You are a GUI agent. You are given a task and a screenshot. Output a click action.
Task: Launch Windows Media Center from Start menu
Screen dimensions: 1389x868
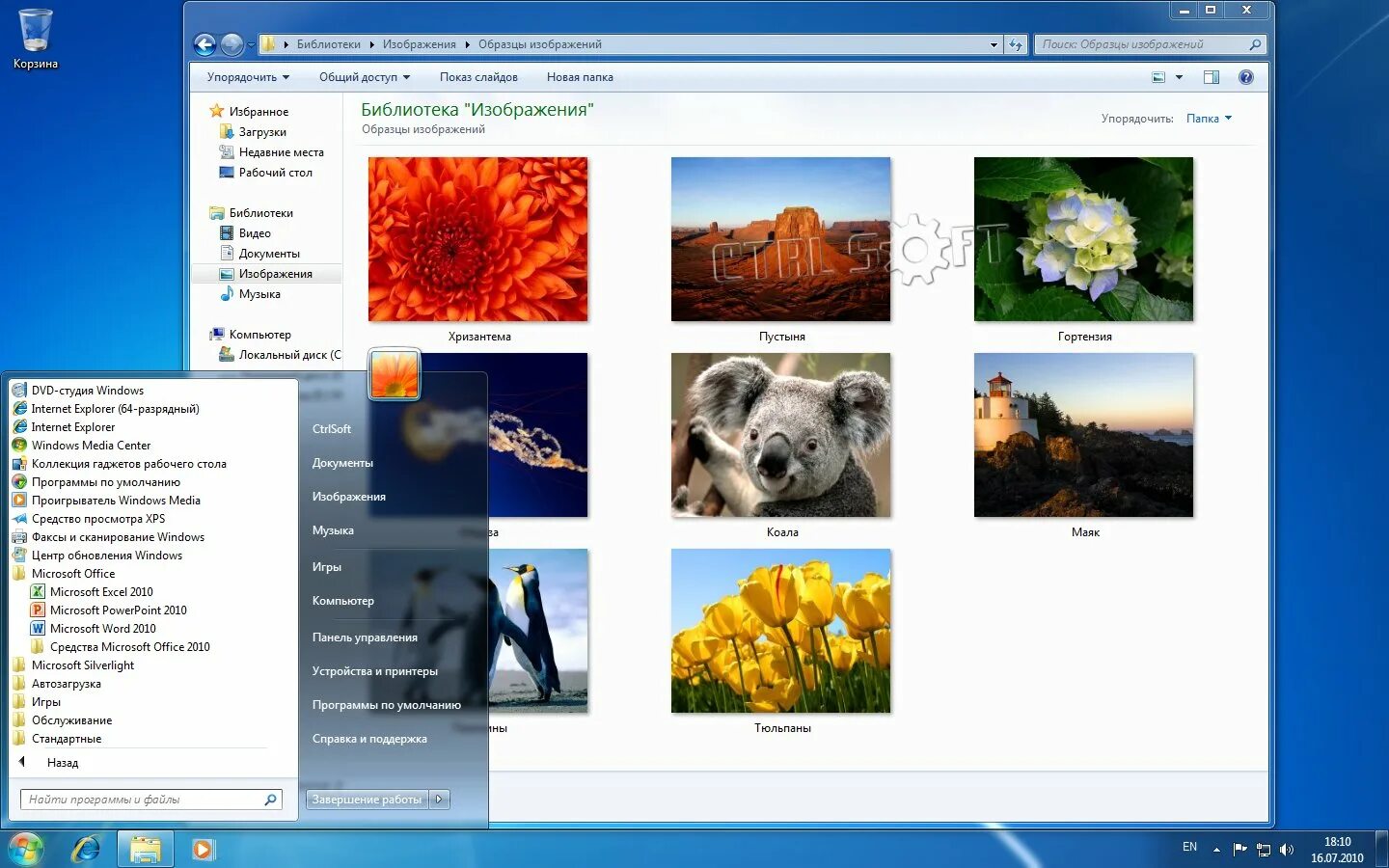coord(91,446)
